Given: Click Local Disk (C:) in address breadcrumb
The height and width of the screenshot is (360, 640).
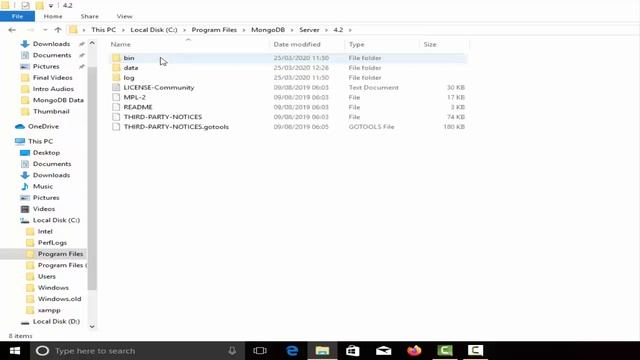Looking at the screenshot, I should coord(154,30).
